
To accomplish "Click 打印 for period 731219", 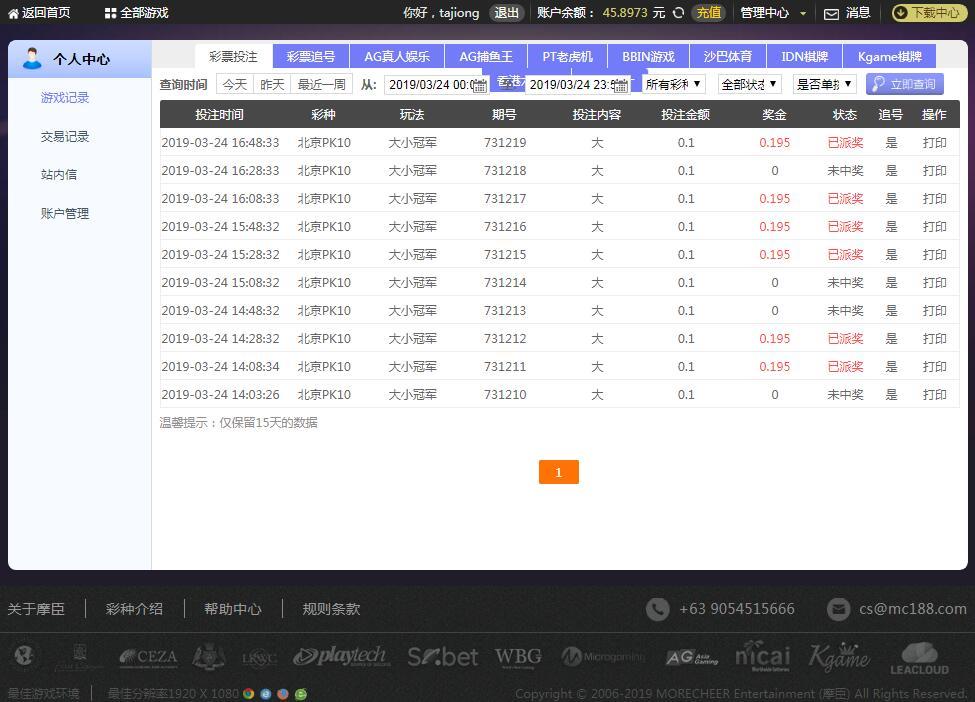I will pos(934,142).
